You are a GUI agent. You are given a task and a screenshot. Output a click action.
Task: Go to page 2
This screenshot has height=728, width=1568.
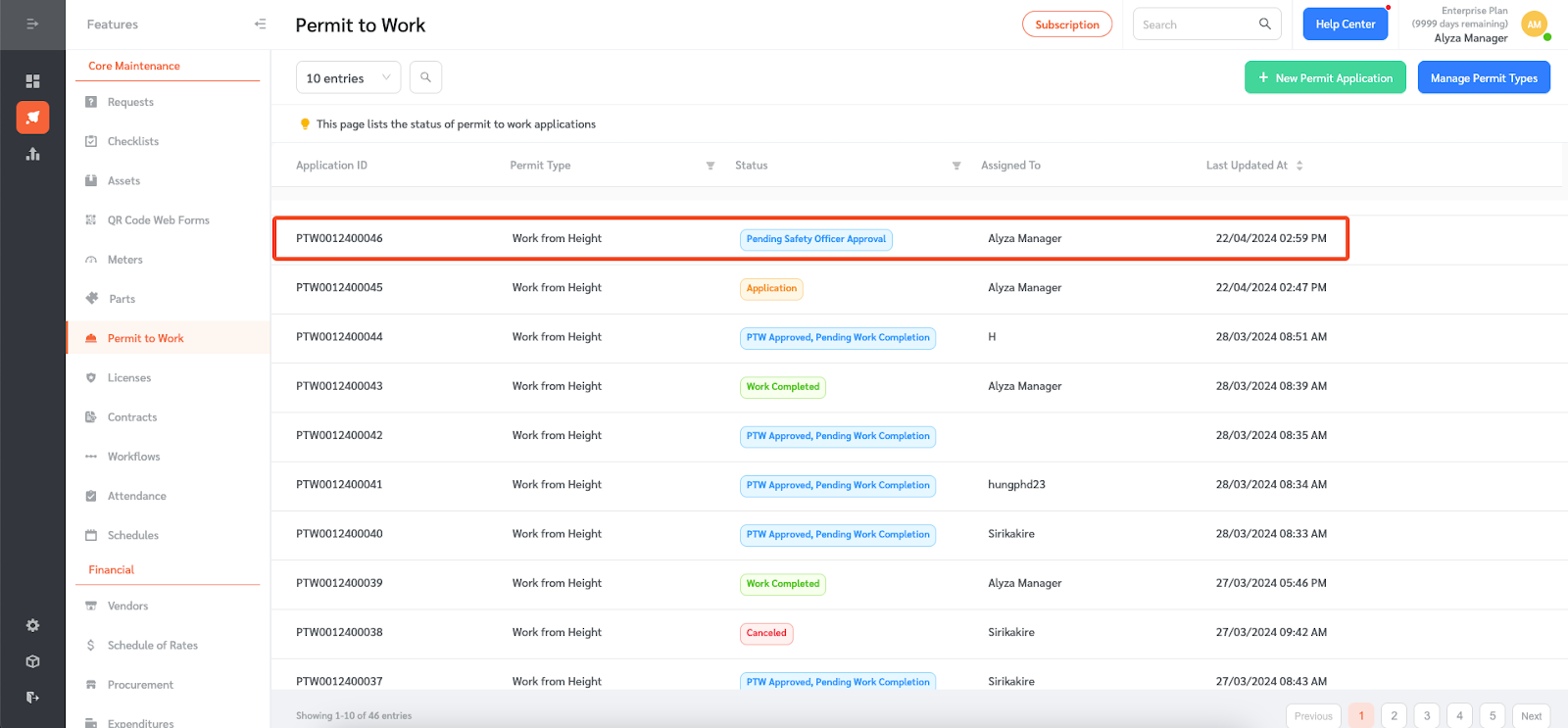[1394, 716]
